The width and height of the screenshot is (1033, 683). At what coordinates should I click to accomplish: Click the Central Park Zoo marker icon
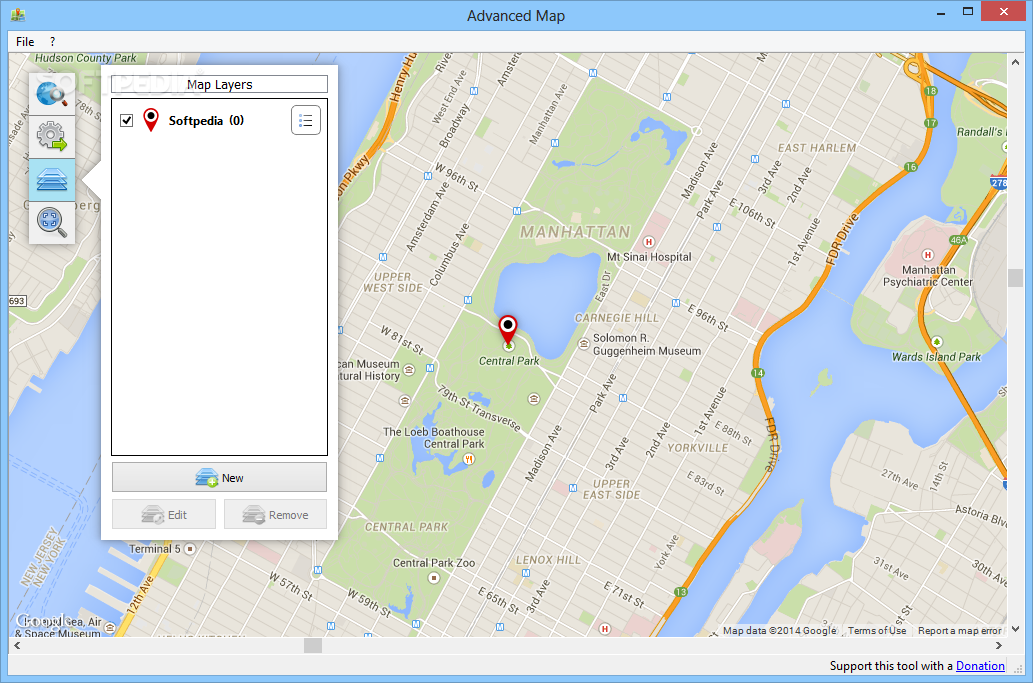pos(433,578)
